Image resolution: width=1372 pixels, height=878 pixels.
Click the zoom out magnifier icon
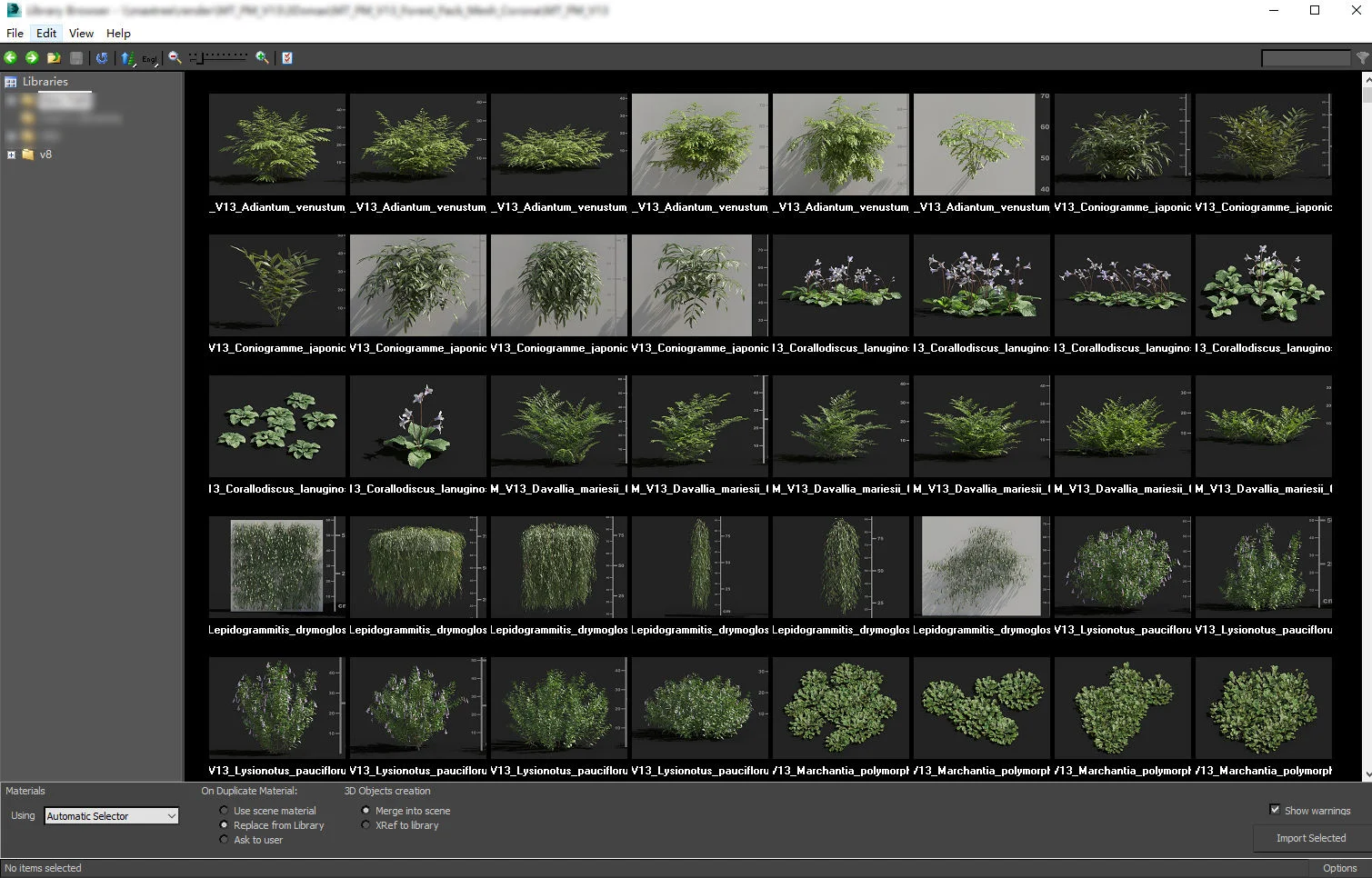pos(174,57)
